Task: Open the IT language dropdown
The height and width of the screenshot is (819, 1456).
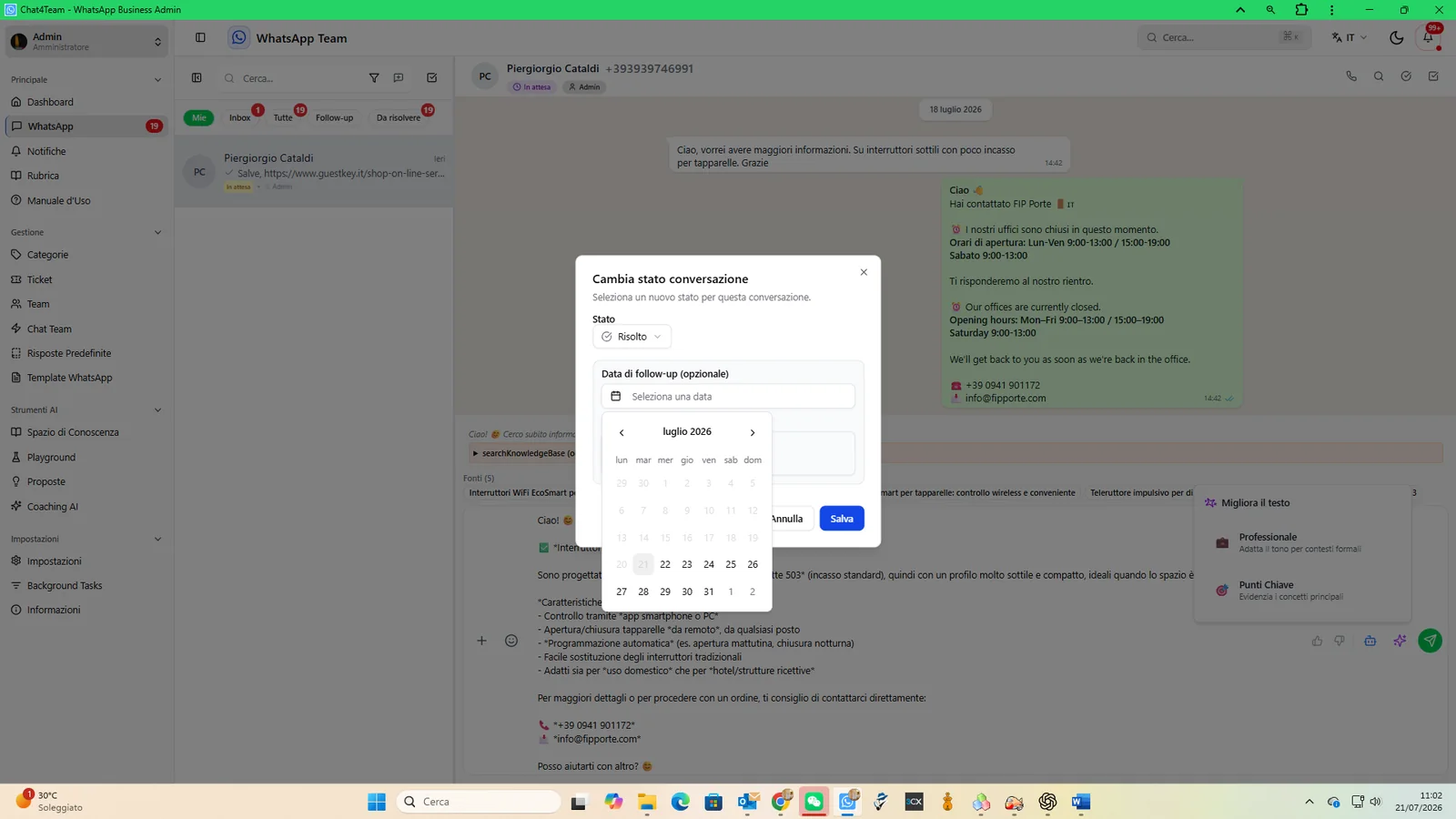Action: [1350, 37]
